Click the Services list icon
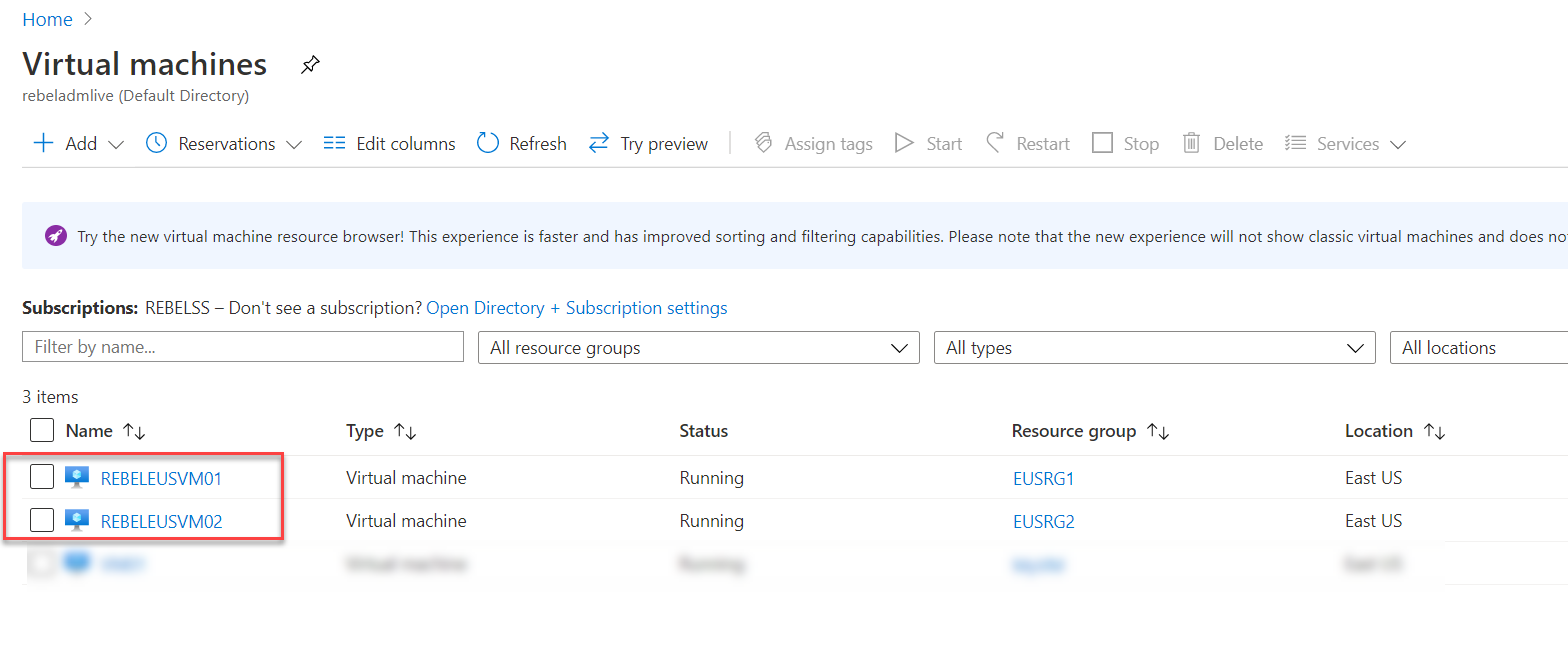The width and height of the screenshot is (1568, 645). click(x=1295, y=143)
